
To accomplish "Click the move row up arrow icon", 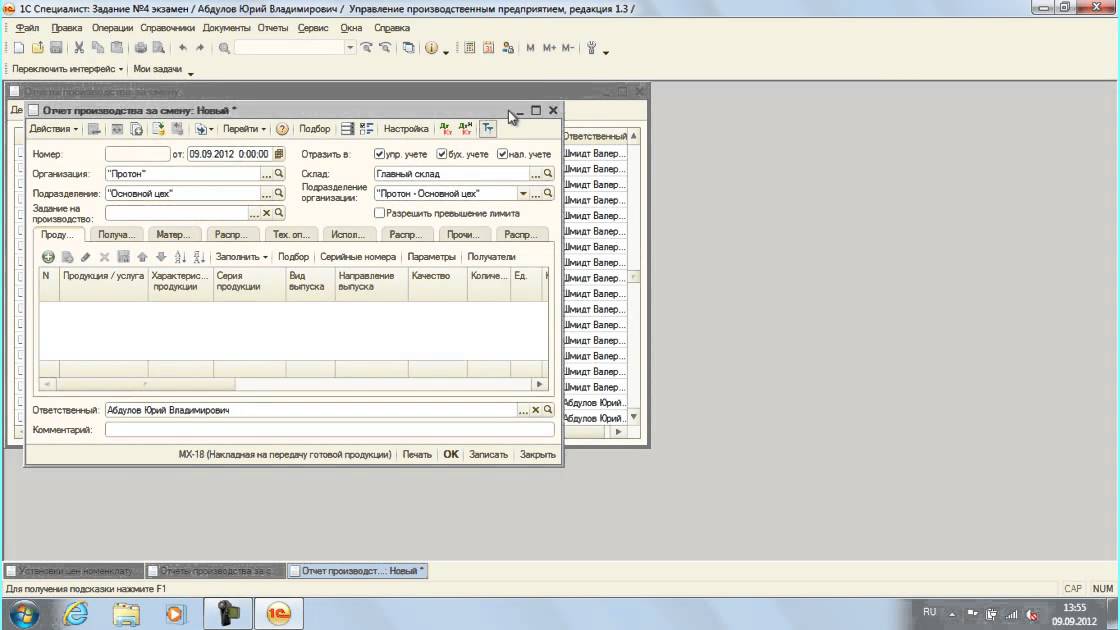I will (x=142, y=257).
